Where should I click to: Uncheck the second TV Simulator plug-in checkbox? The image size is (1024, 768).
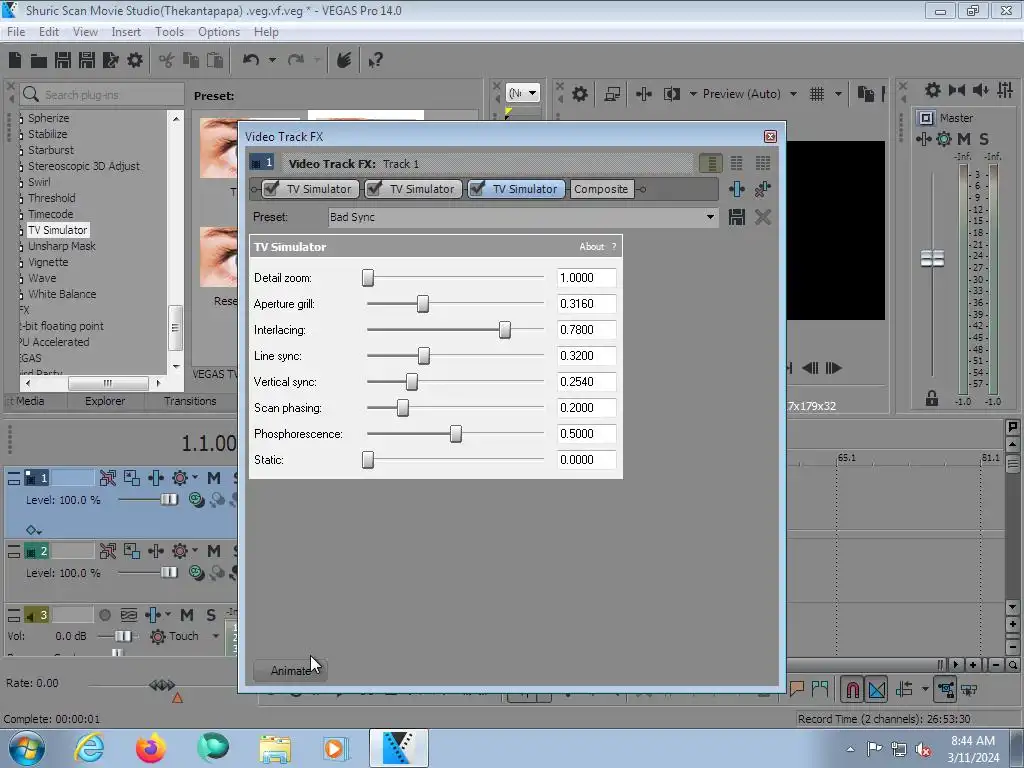[374, 188]
